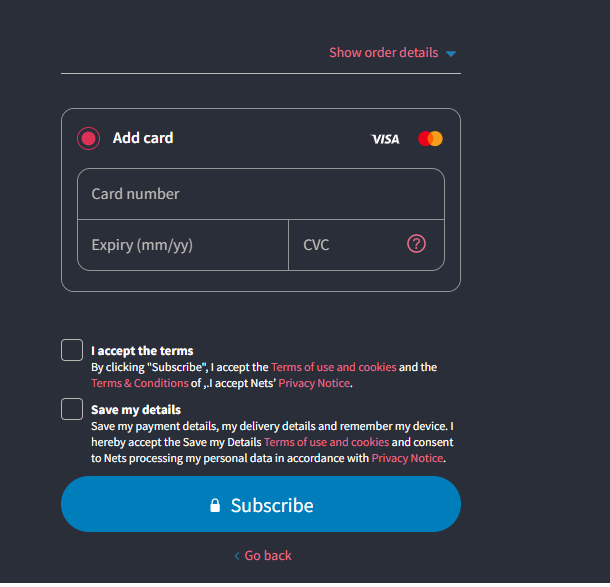Focus the Card number field
610x587 pixels.
pos(261,194)
